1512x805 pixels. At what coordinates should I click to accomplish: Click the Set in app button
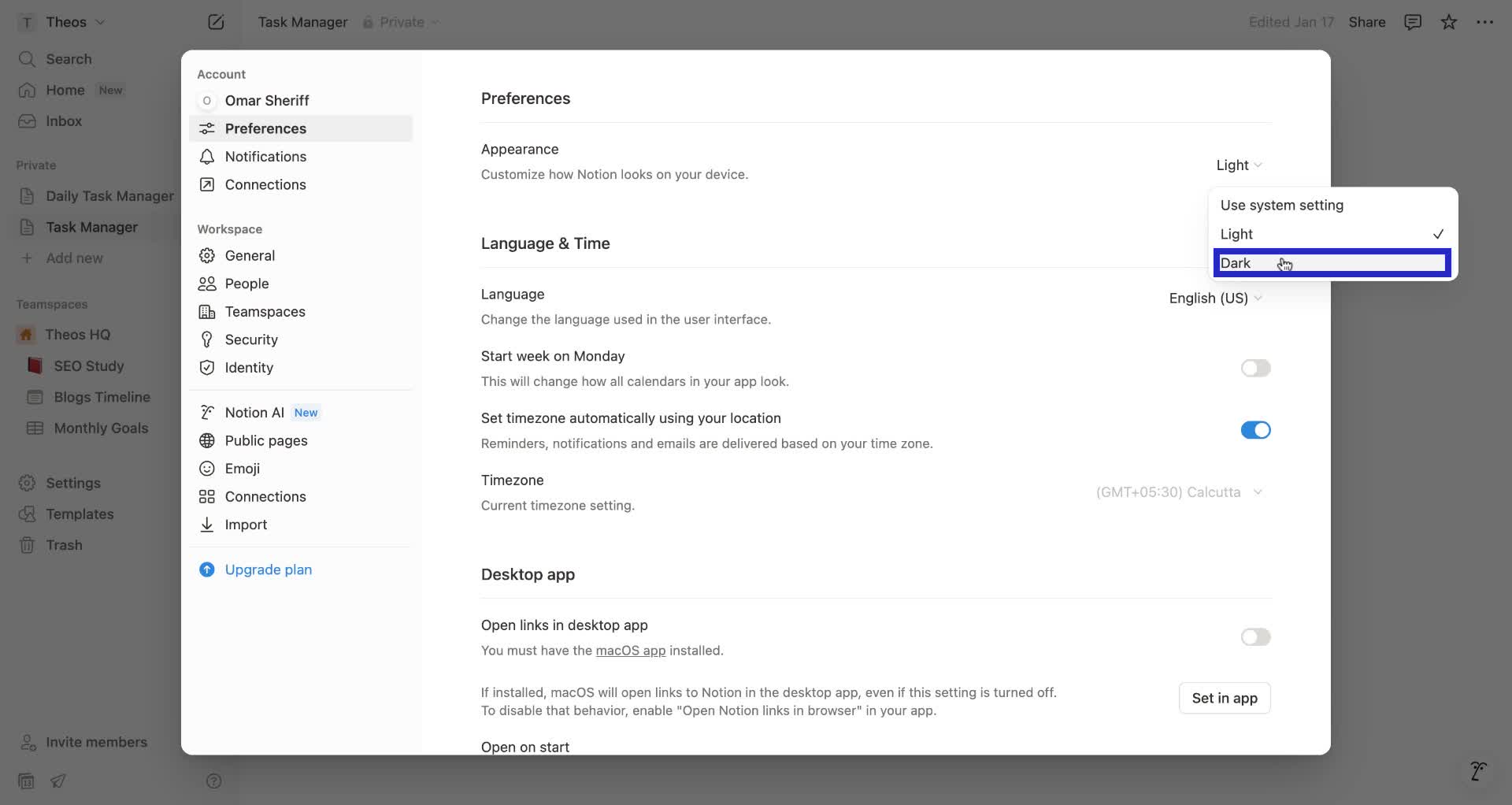(x=1224, y=698)
